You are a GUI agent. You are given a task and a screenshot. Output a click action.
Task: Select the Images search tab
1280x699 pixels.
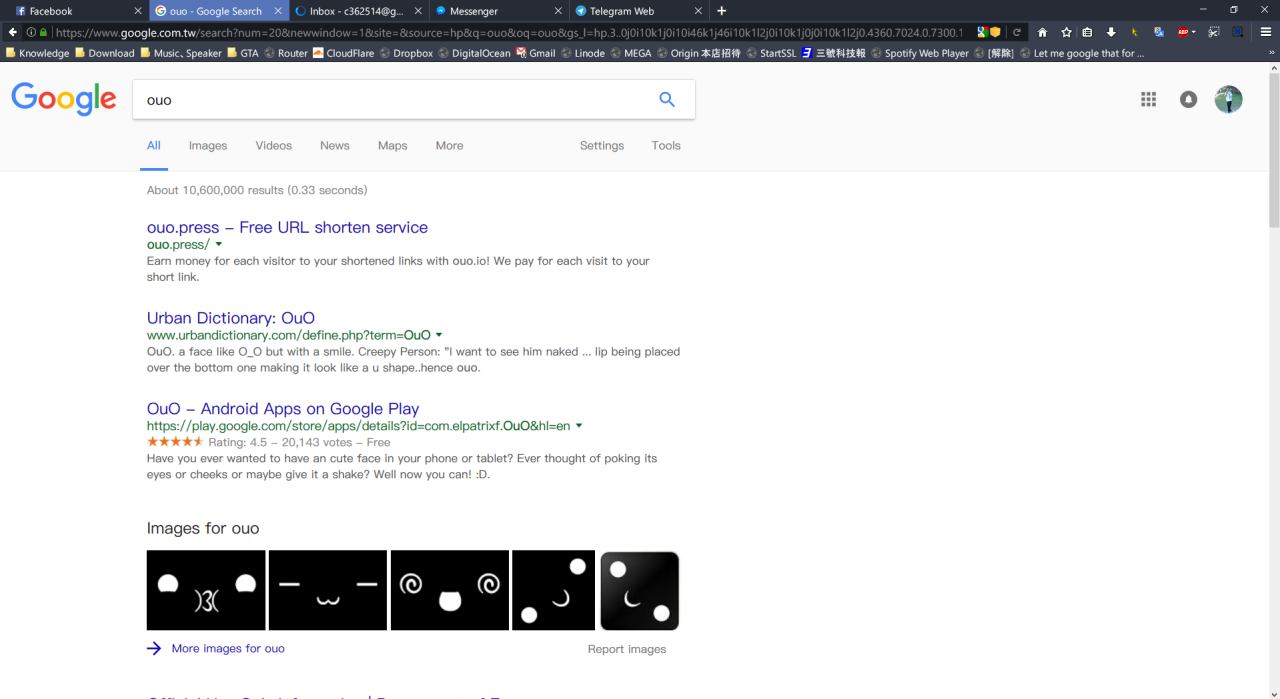tap(208, 145)
